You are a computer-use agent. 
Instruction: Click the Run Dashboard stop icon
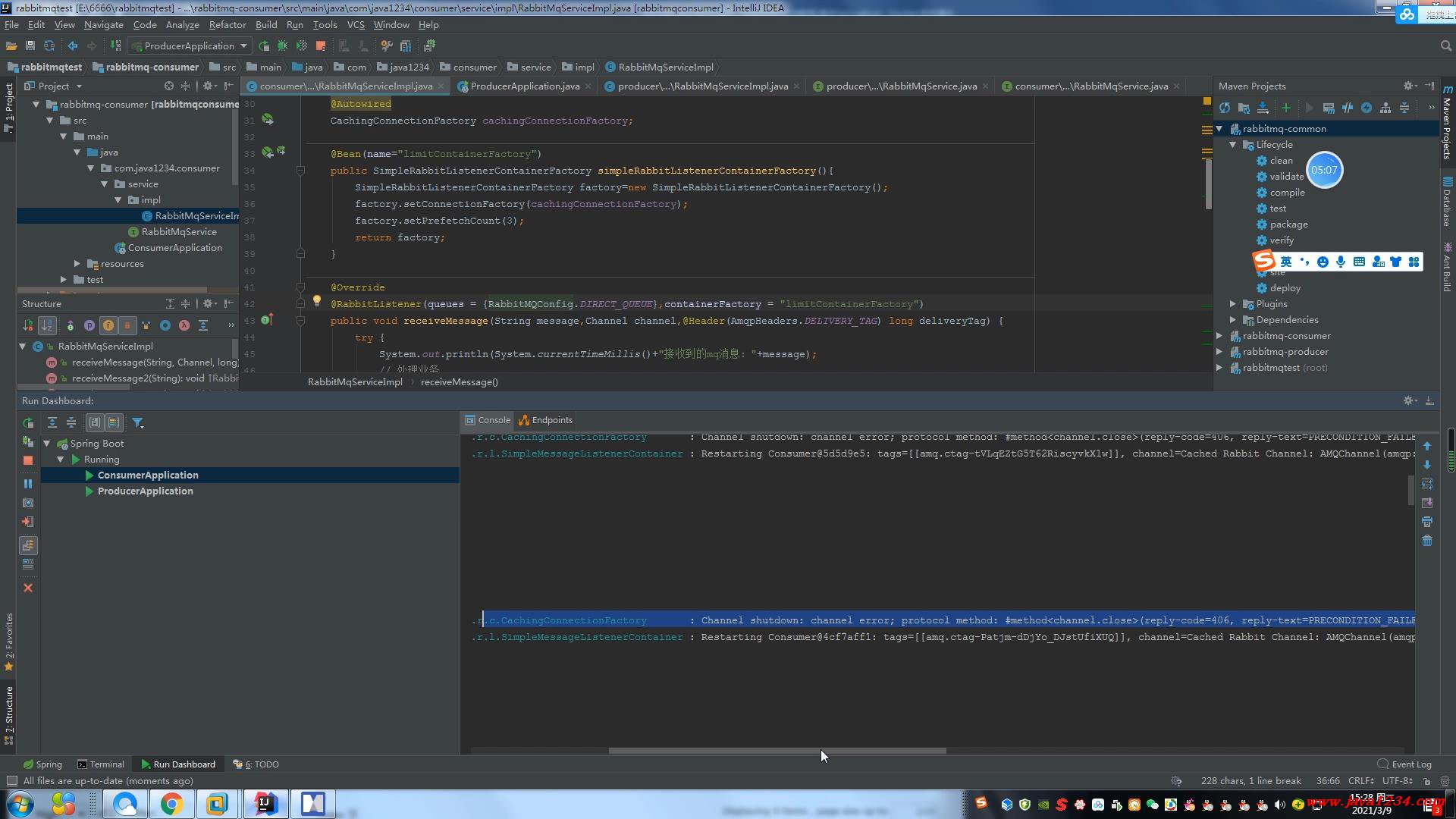[x=28, y=460]
